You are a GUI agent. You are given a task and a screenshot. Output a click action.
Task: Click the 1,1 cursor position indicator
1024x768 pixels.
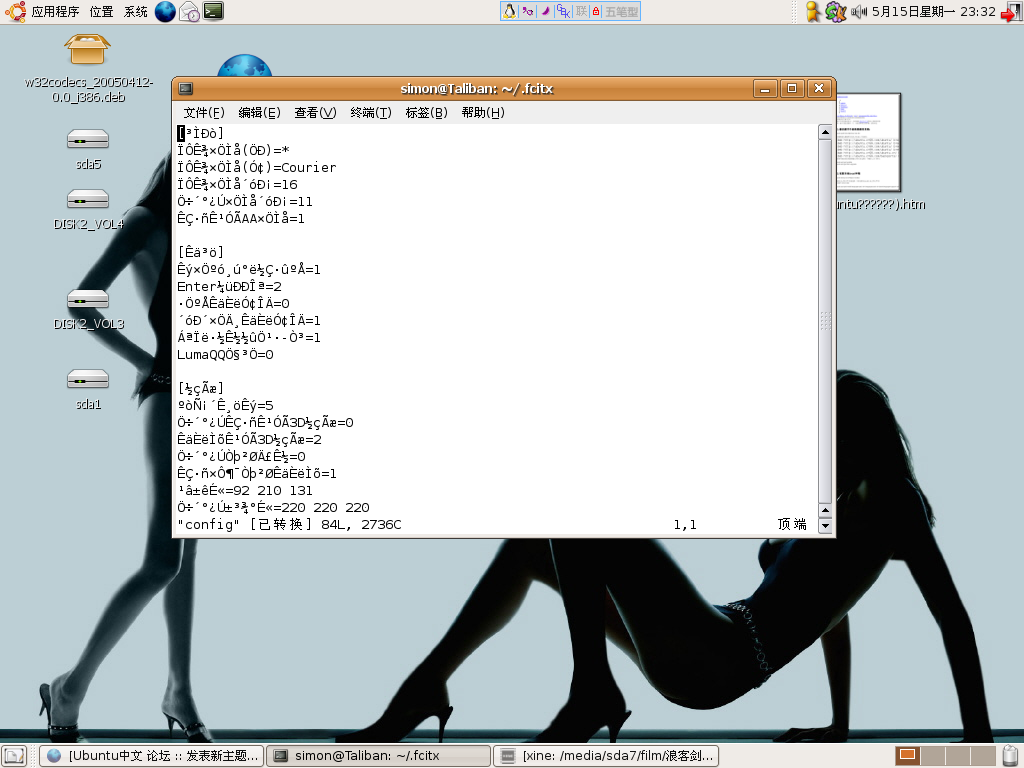[685, 524]
